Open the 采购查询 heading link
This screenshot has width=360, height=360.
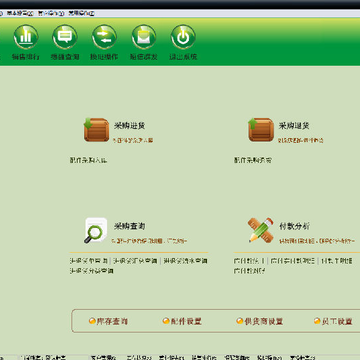coord(129,226)
